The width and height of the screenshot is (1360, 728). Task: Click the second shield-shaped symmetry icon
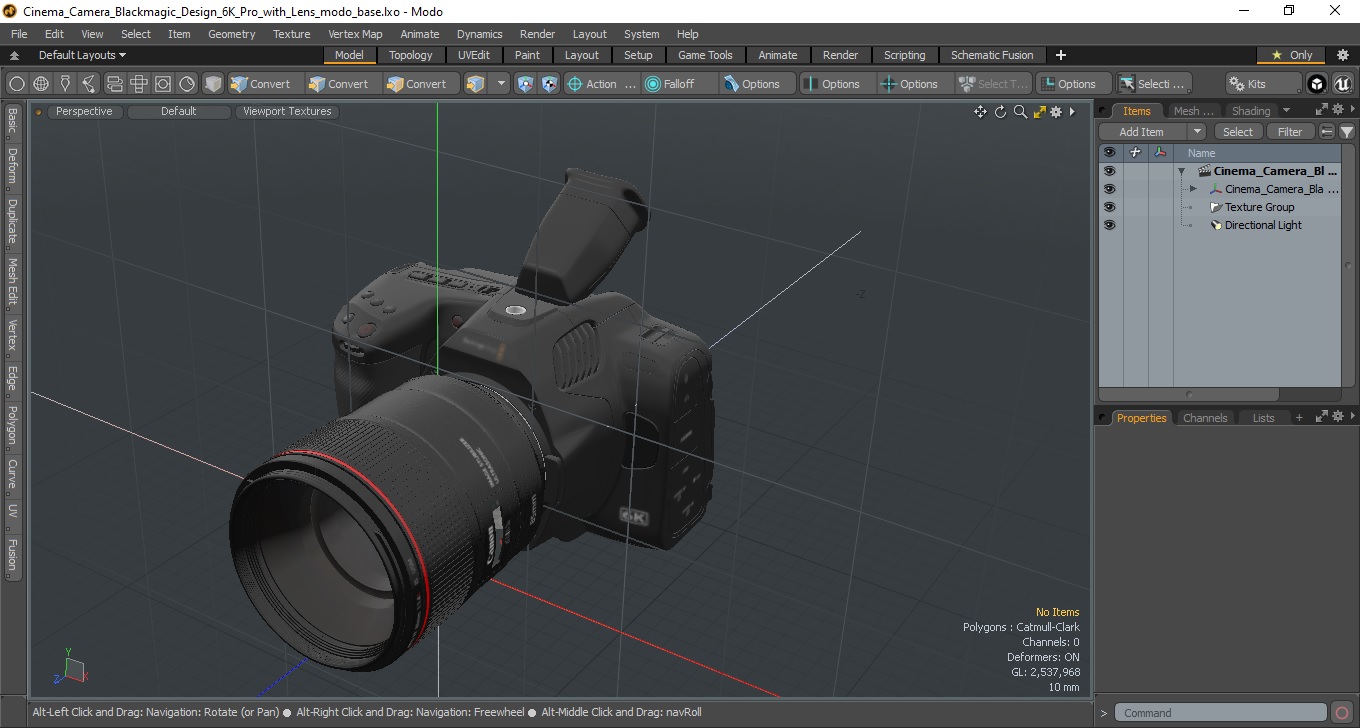[549, 84]
